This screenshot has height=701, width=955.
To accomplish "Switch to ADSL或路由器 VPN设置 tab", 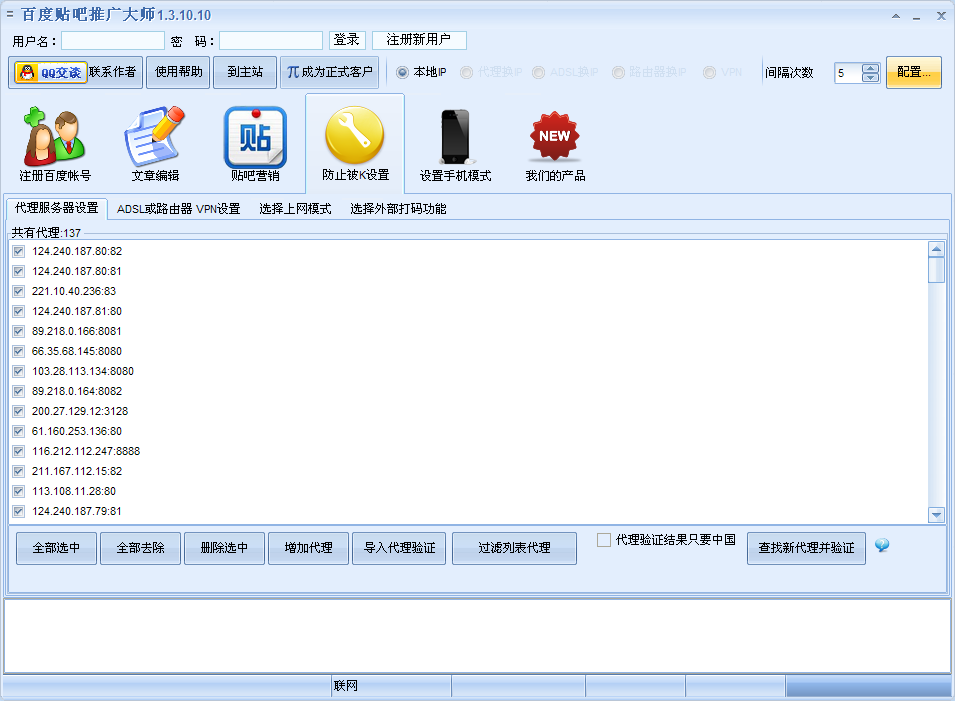I will [178, 209].
